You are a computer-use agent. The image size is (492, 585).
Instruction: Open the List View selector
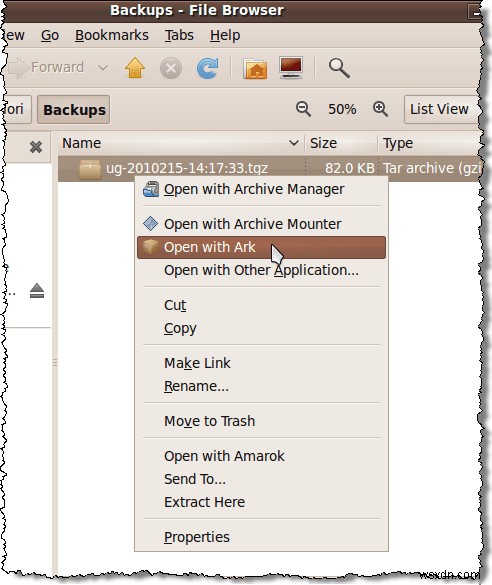(x=441, y=109)
